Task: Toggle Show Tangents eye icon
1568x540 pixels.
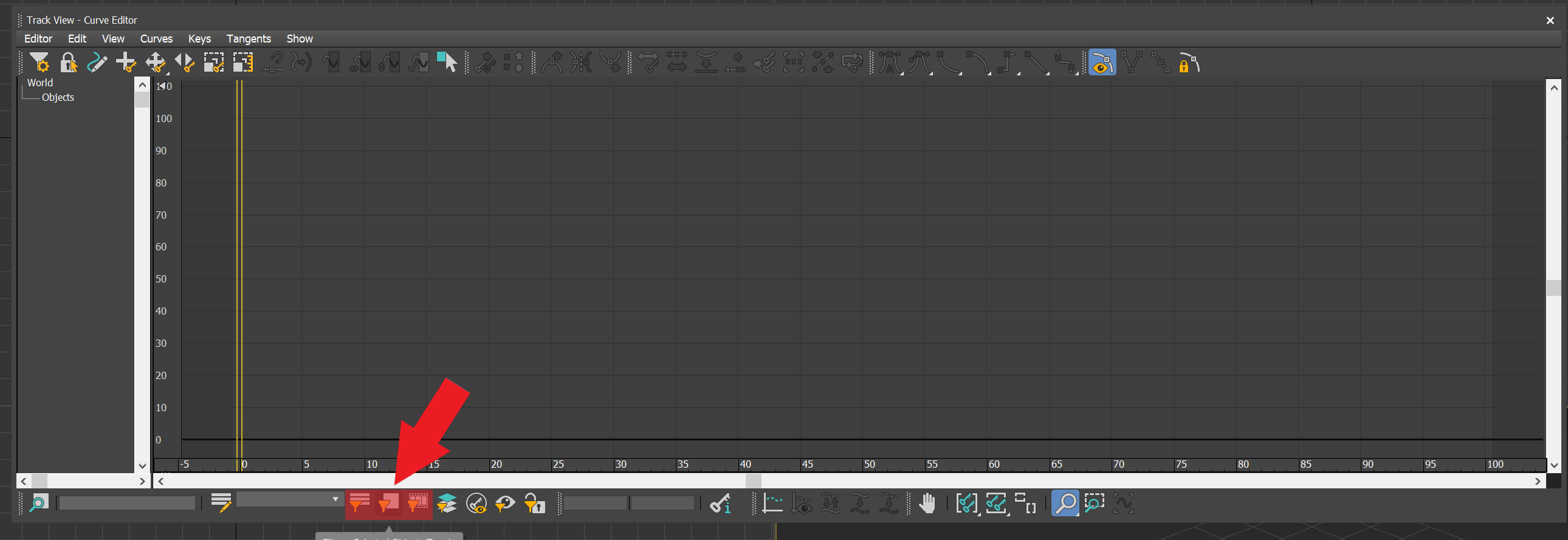Action: 1102,63
